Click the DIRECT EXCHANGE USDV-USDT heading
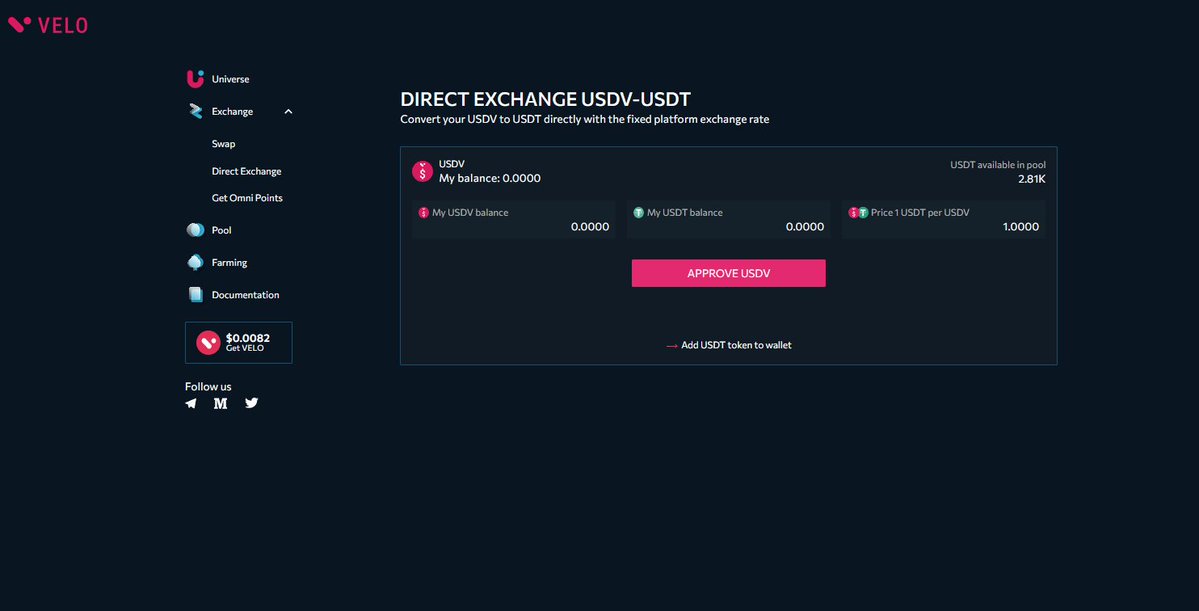This screenshot has width=1199, height=611. [545, 99]
